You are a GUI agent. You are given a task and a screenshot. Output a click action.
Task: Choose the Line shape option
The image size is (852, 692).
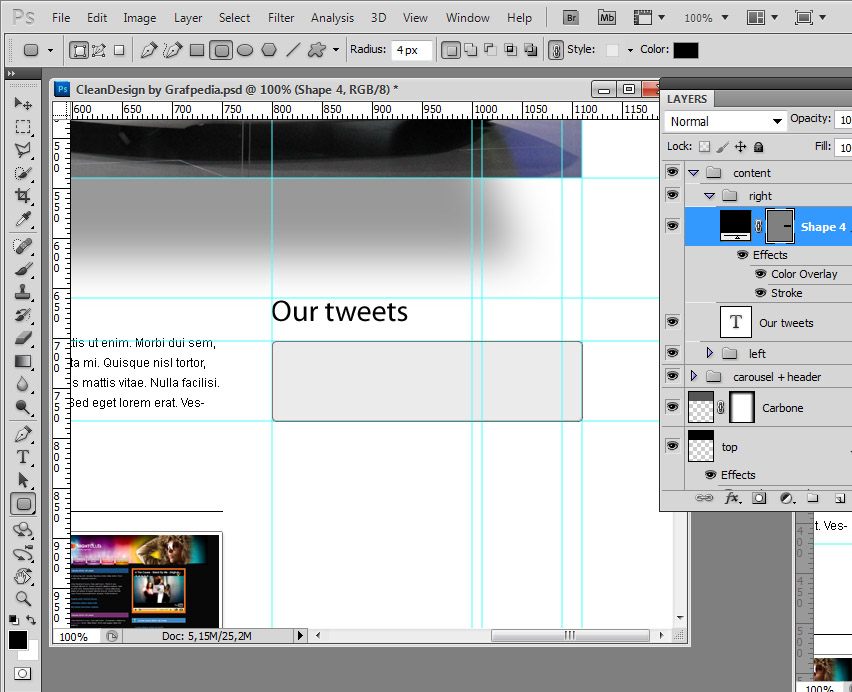293,51
